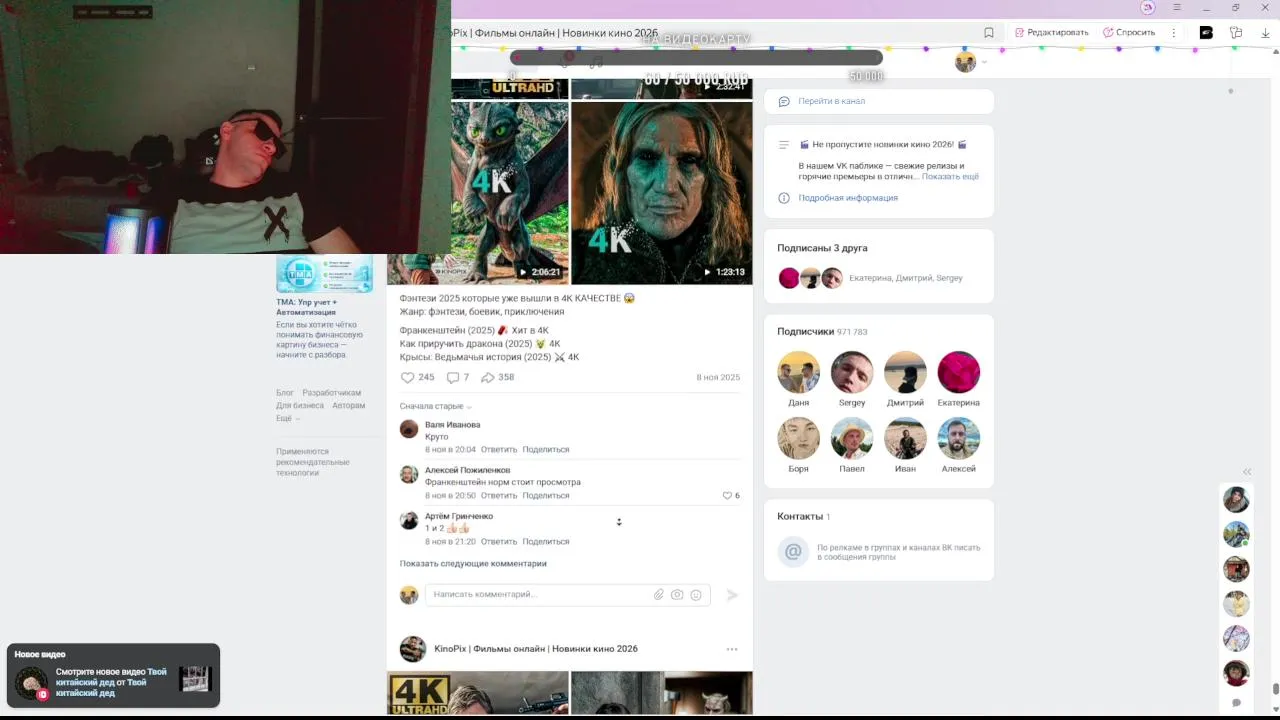Viewport: 1280px width, 720px height.
Task: Open browser three-dot actions menu in address bar
Action: [1174, 32]
